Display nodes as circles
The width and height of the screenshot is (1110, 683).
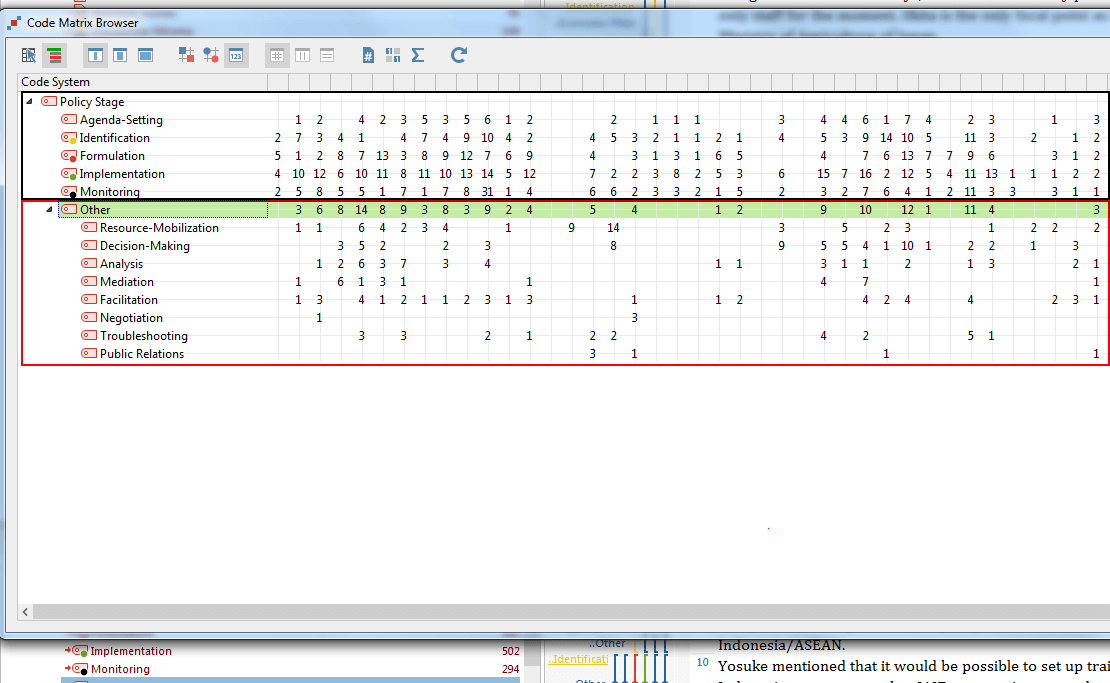click(x=211, y=55)
